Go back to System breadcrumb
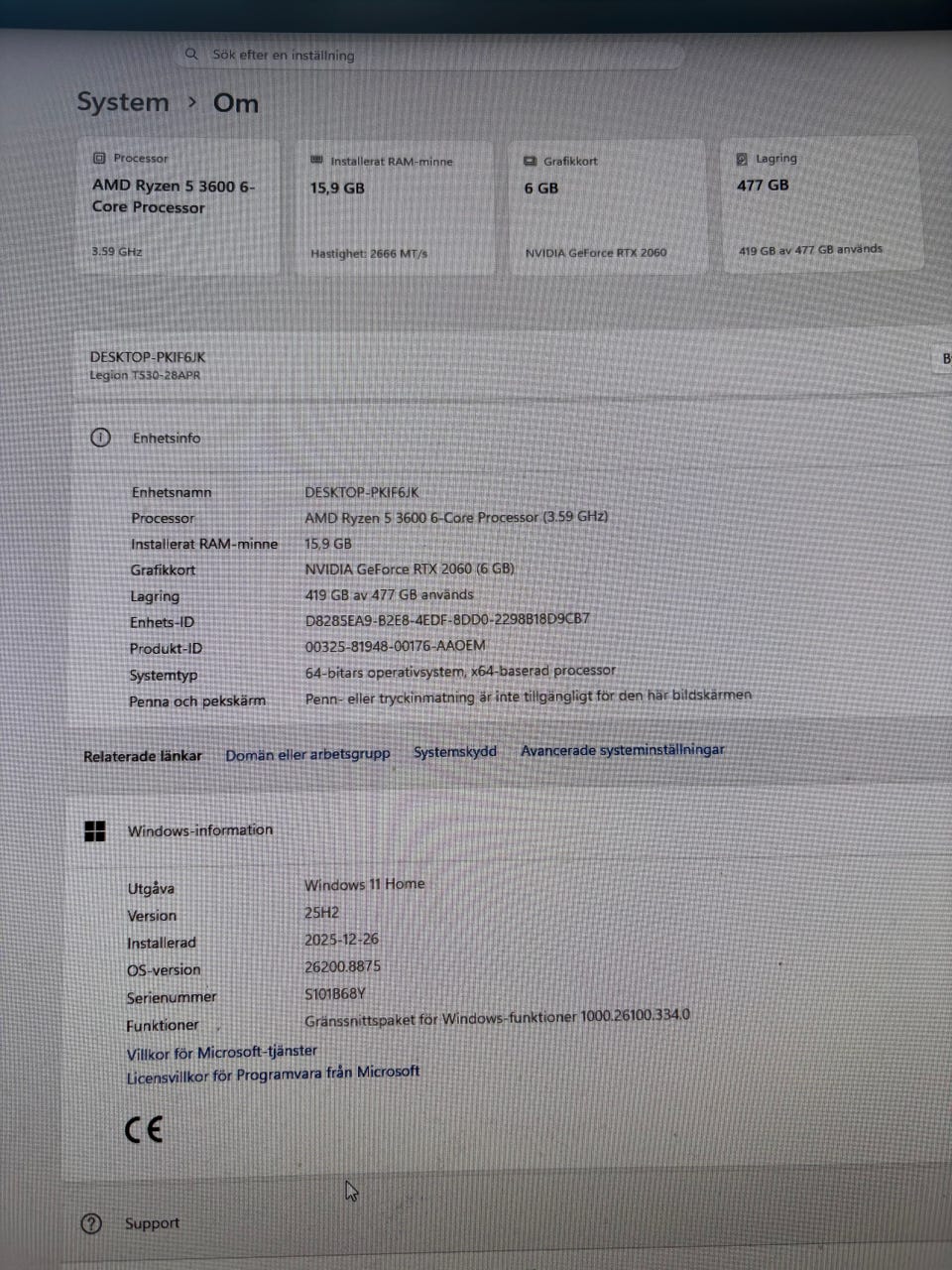952x1270 pixels. pos(123,102)
